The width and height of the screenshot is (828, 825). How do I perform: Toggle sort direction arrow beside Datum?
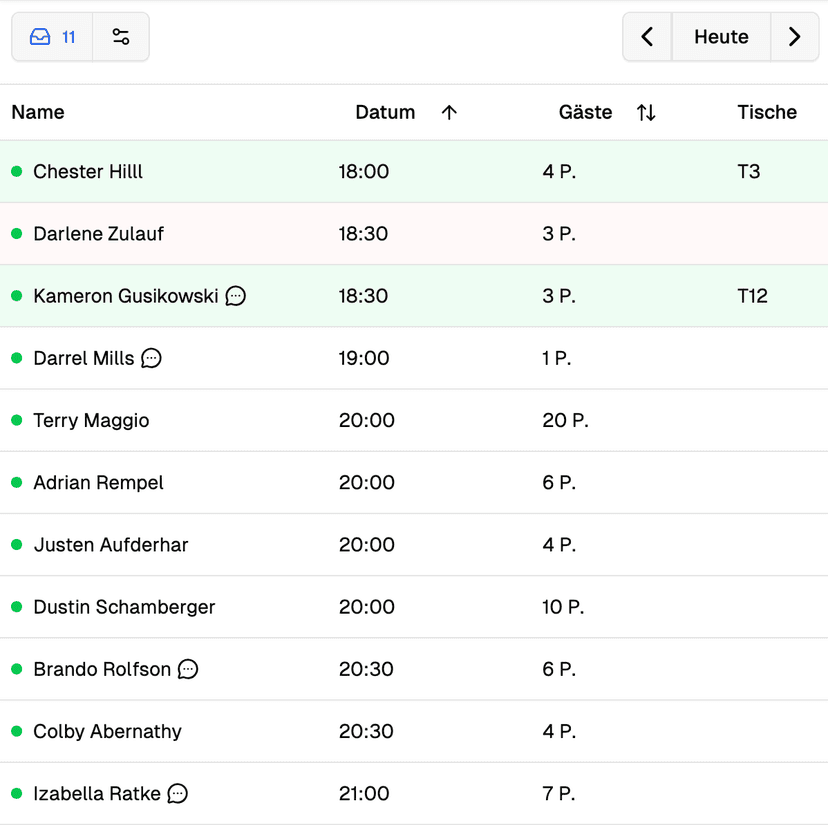pos(449,113)
